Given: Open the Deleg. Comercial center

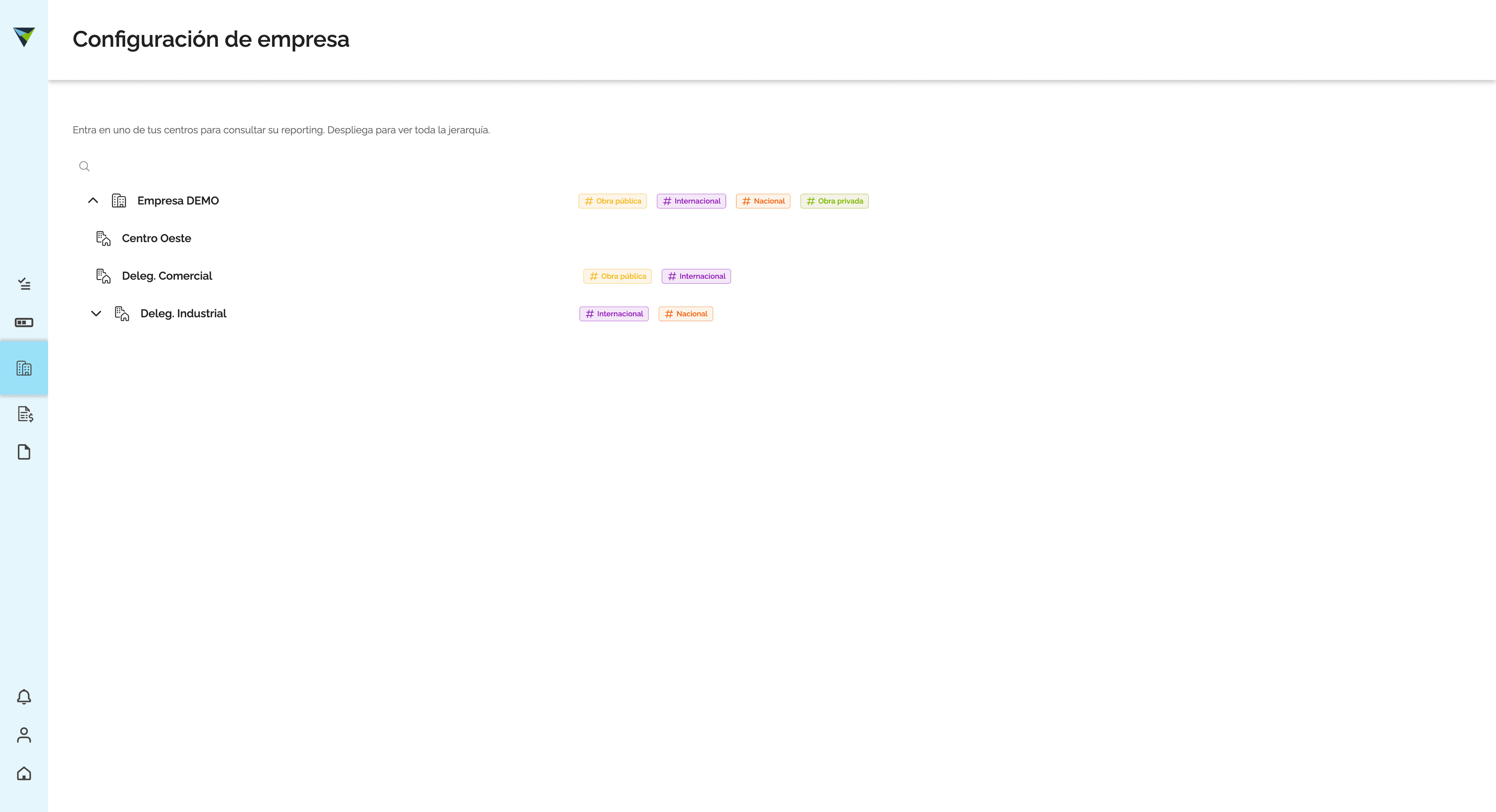Looking at the screenshot, I should (x=167, y=276).
